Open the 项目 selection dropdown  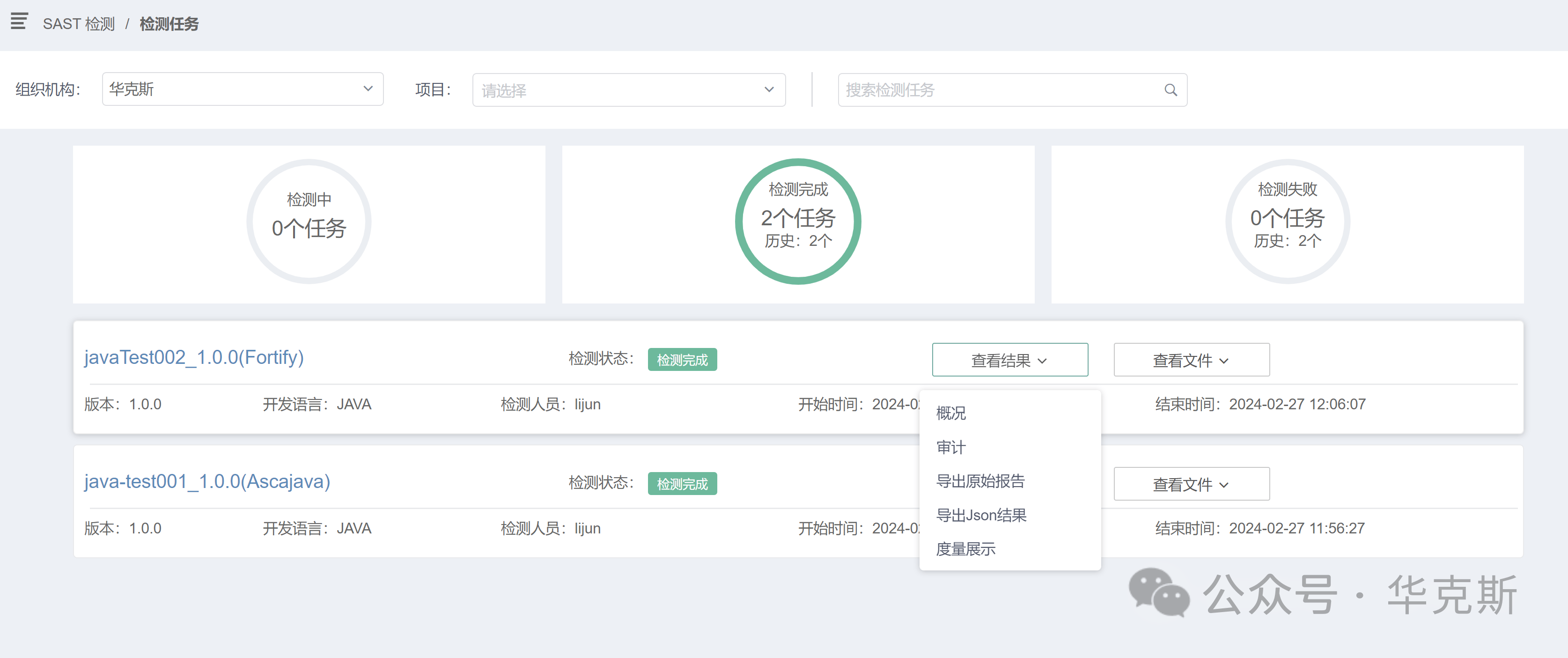[628, 89]
